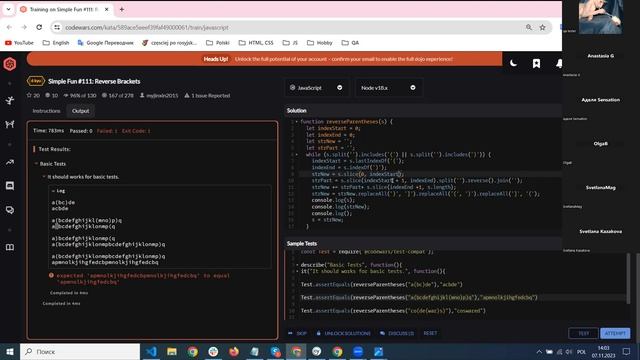Open Visual Studio Code from taskbar
Screen dimensions: 640x360
tap(151, 351)
